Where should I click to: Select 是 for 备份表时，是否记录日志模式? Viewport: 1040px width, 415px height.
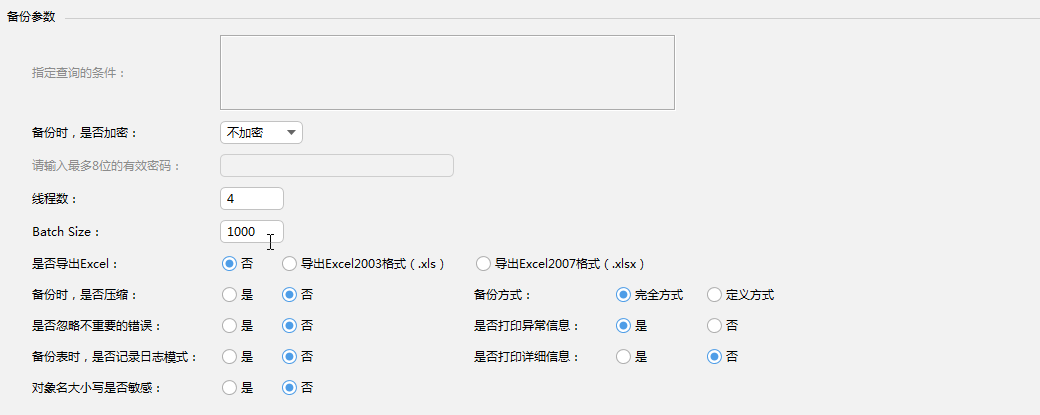pos(229,356)
